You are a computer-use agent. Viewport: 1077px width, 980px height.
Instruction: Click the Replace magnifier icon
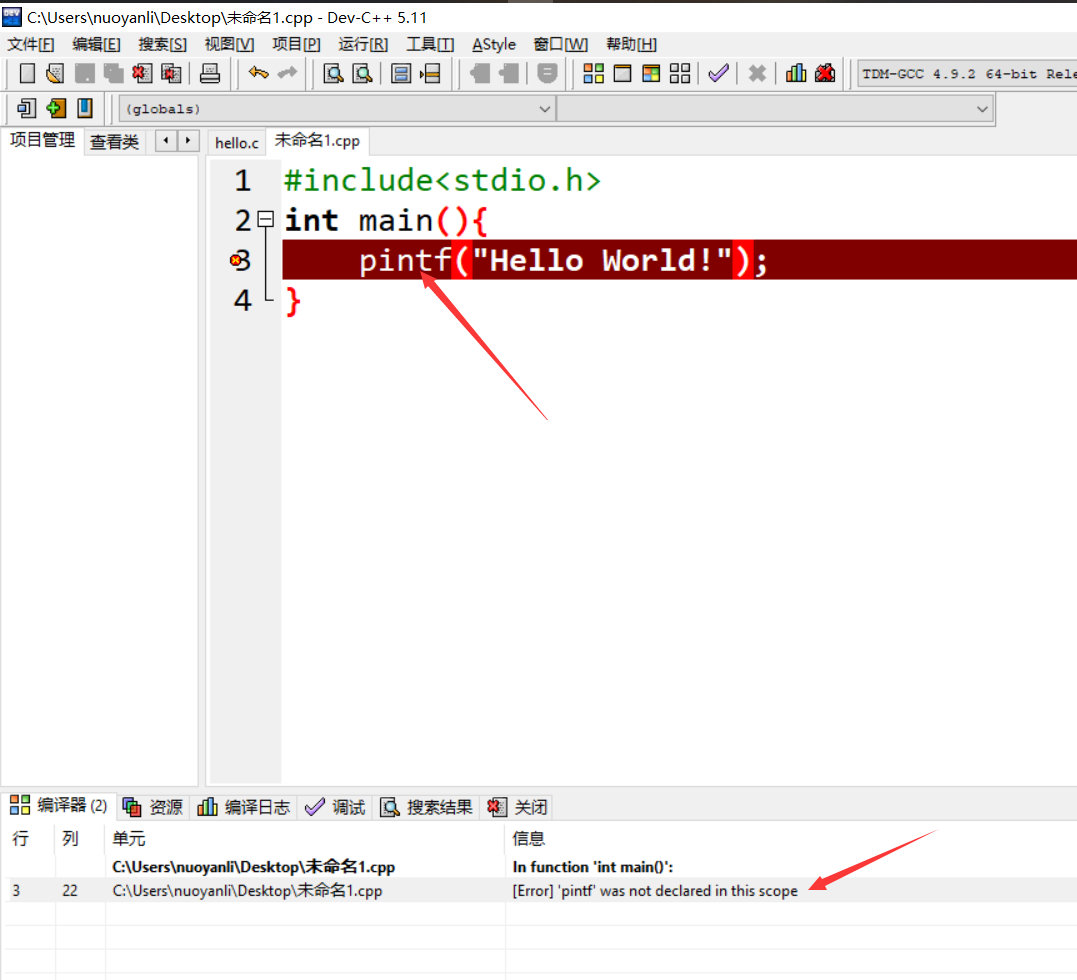point(362,73)
